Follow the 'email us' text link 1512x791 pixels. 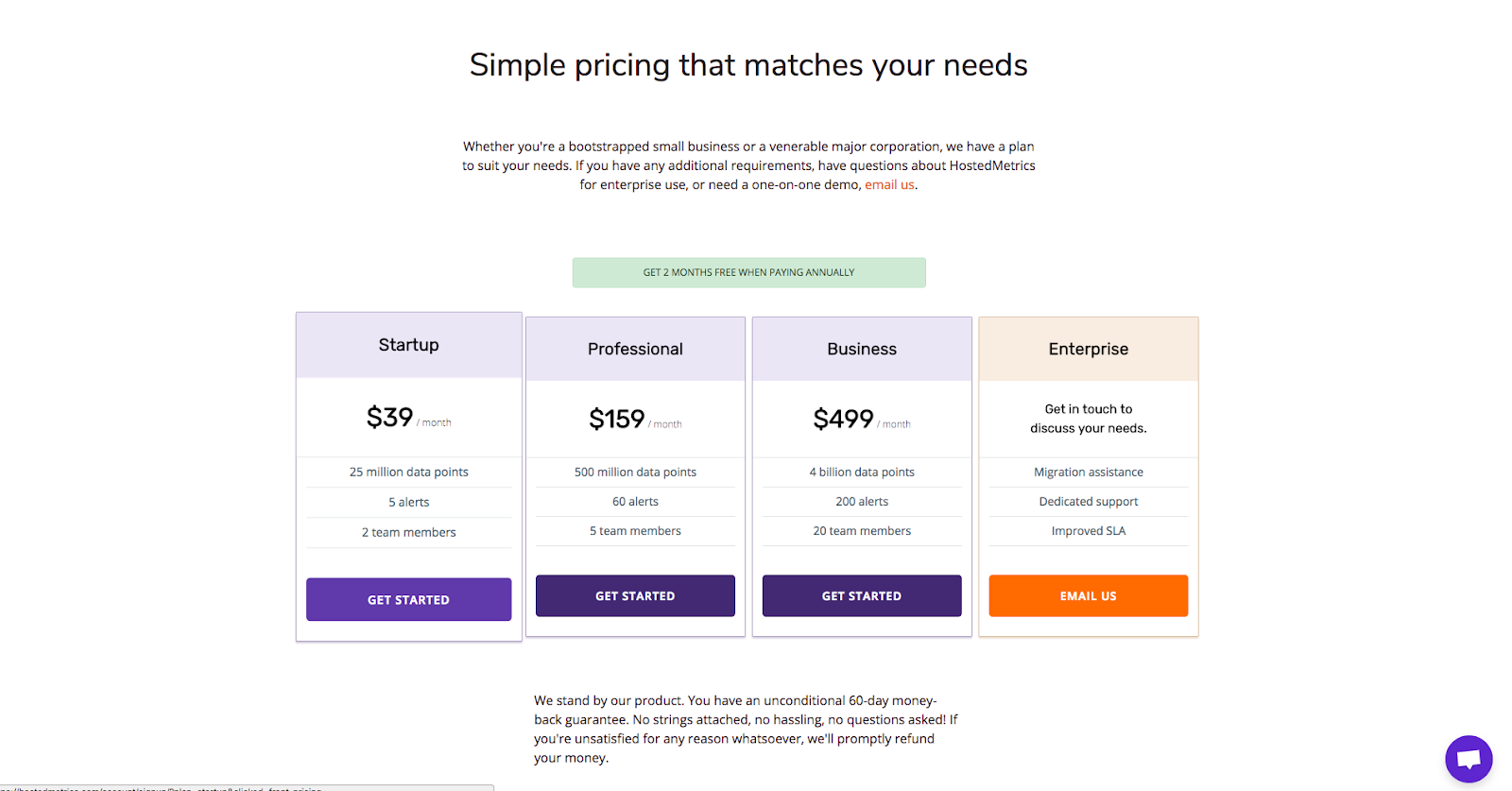coord(889,185)
